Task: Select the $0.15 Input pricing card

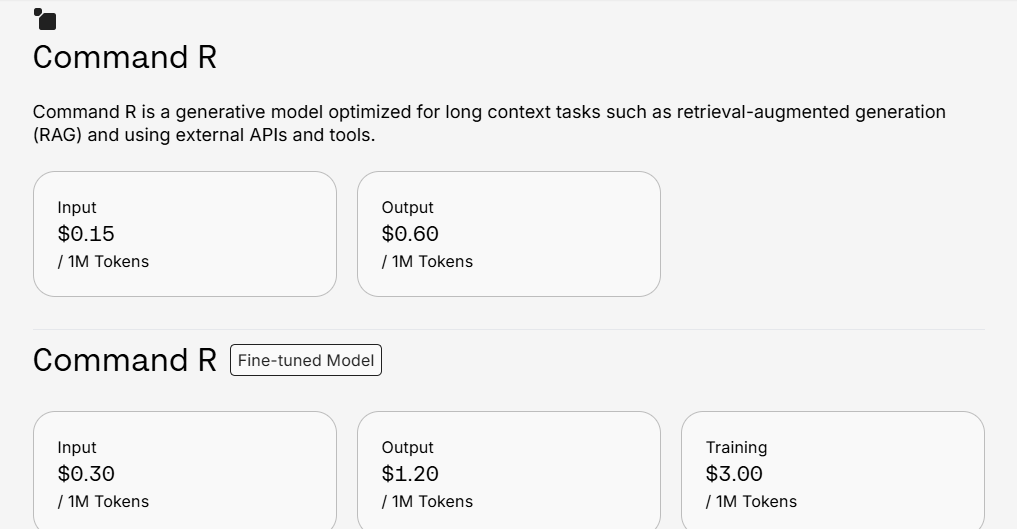Action: pos(185,234)
